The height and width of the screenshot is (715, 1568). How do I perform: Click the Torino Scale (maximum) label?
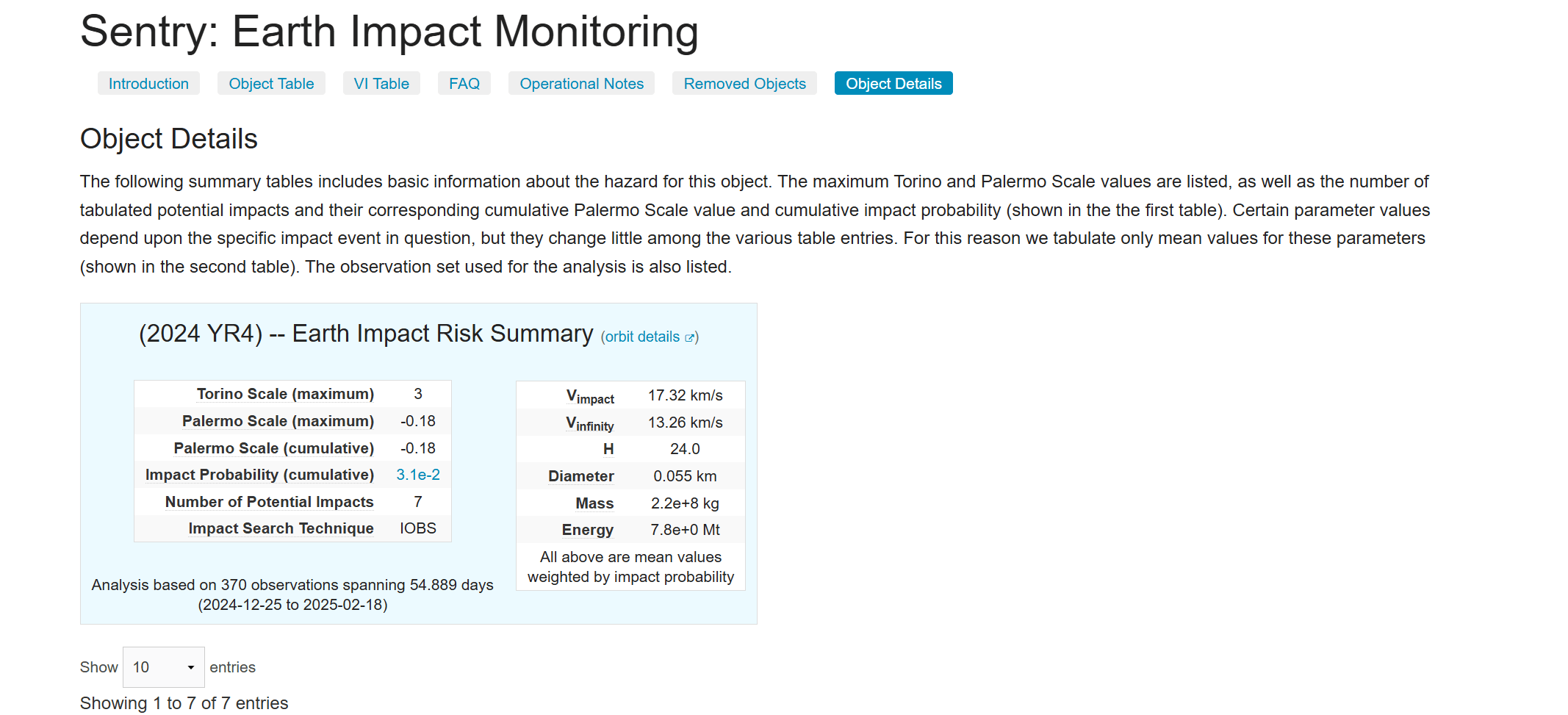(285, 394)
